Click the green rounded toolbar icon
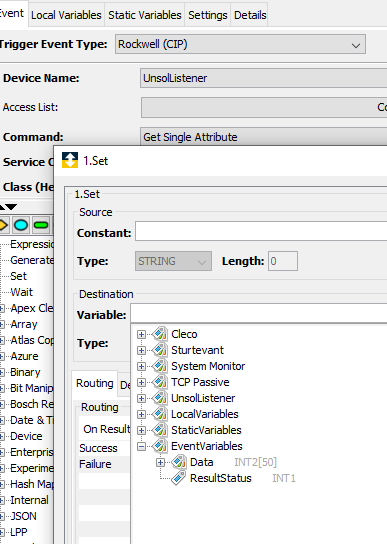The width and height of the screenshot is (387, 544). 41,225
